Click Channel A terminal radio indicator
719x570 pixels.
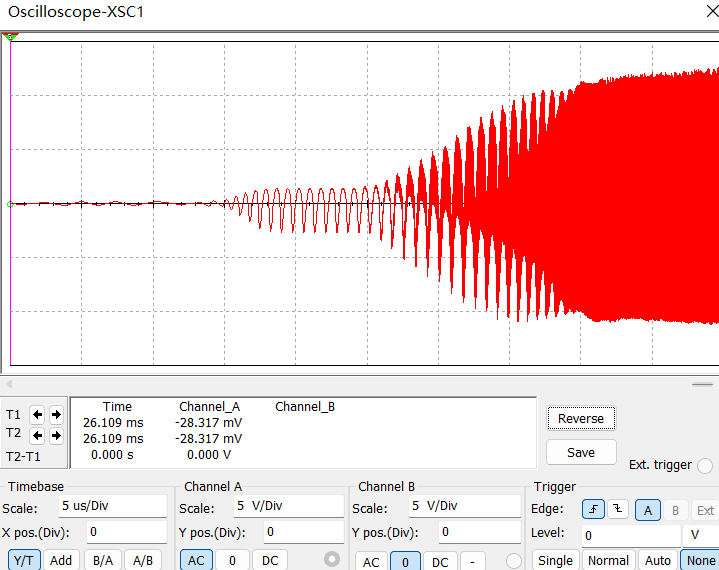tap(332, 559)
